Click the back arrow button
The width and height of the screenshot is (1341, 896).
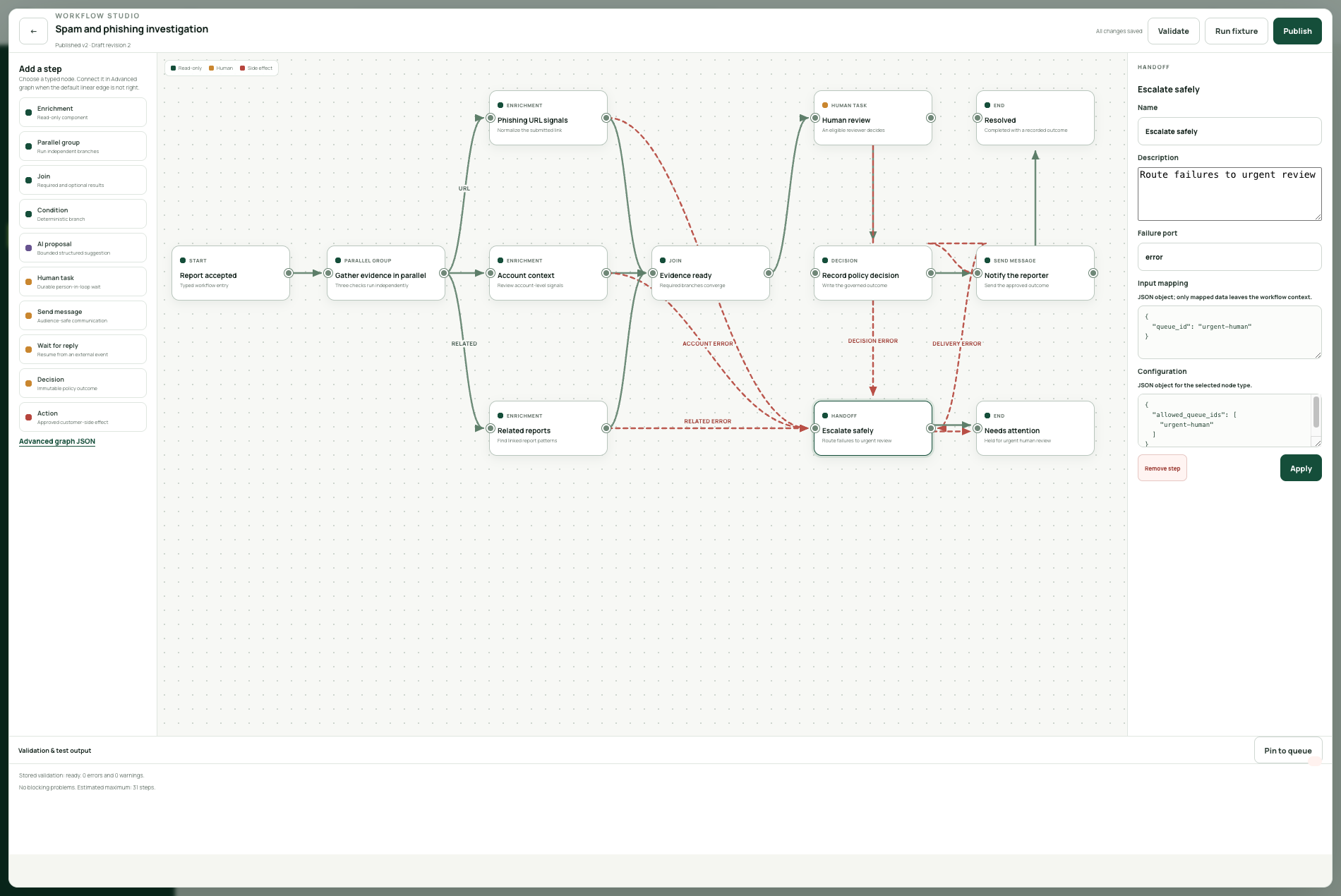click(33, 31)
